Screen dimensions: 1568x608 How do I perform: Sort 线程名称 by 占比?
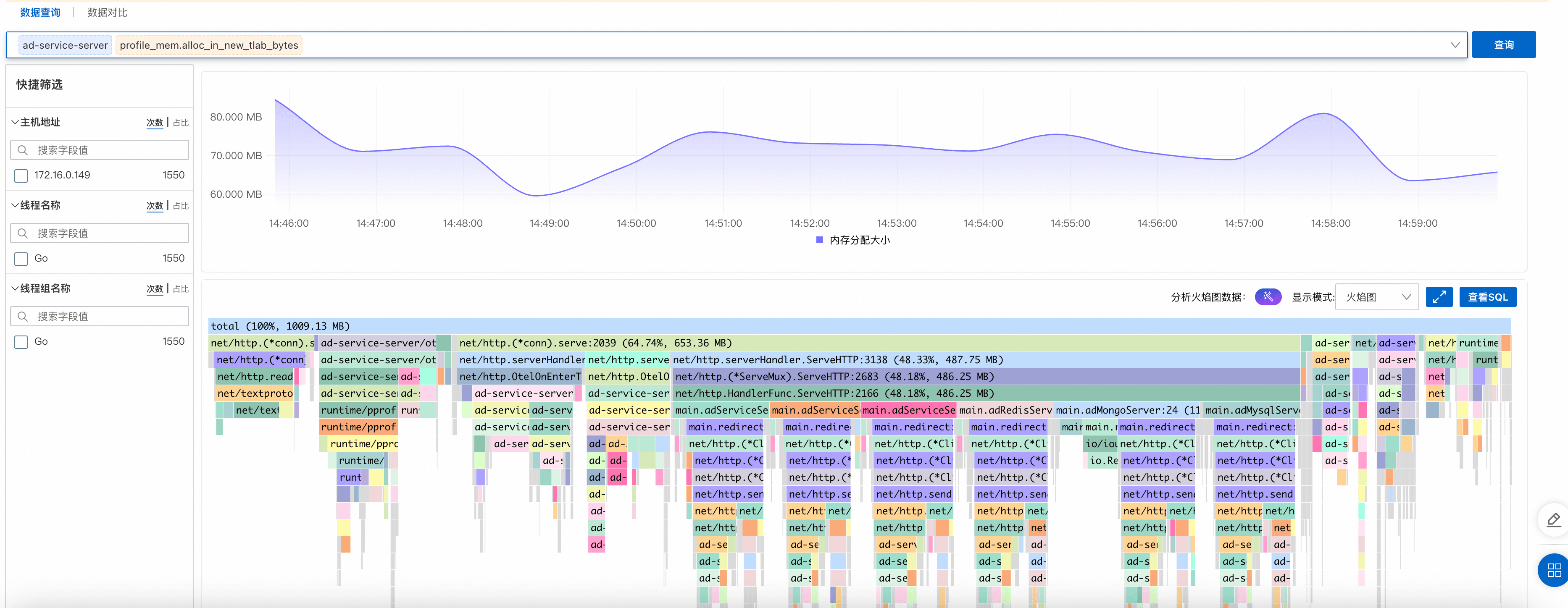point(181,206)
